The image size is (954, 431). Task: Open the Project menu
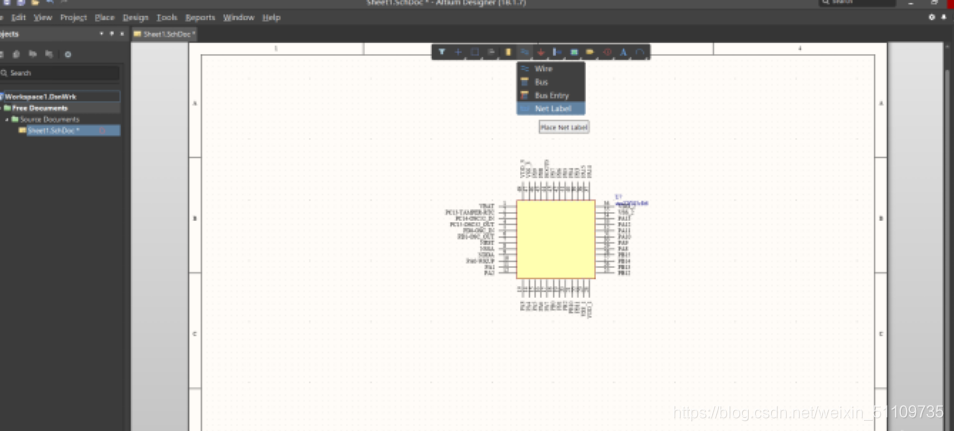point(74,18)
